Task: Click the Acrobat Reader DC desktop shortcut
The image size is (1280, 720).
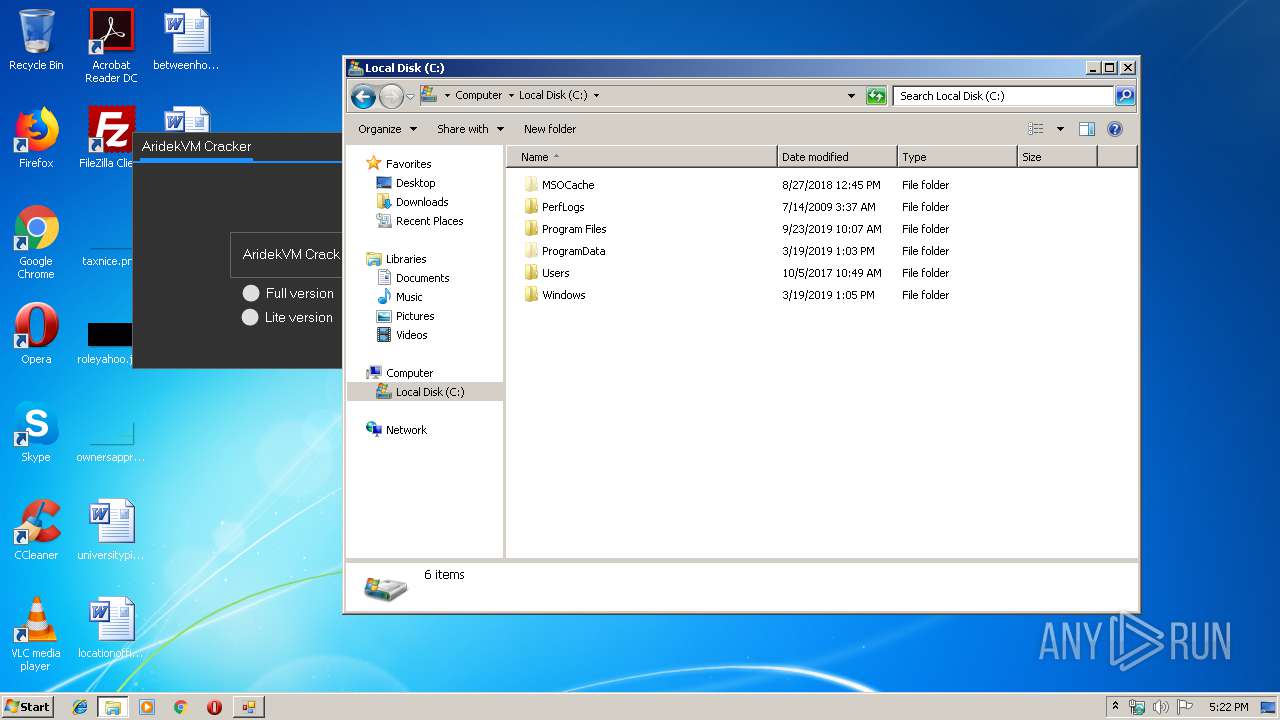Action: (x=111, y=47)
